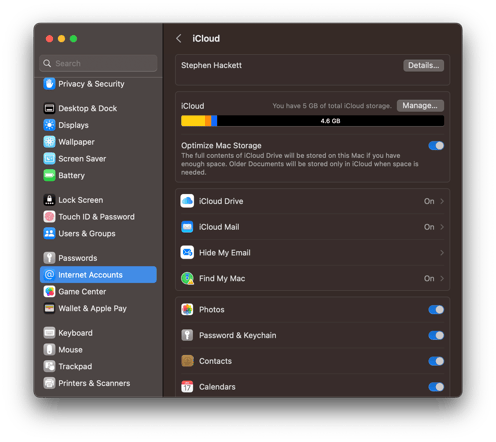This screenshot has width=496, height=442.
Task: Open Hide My Email via its chevron
Action: 442,253
